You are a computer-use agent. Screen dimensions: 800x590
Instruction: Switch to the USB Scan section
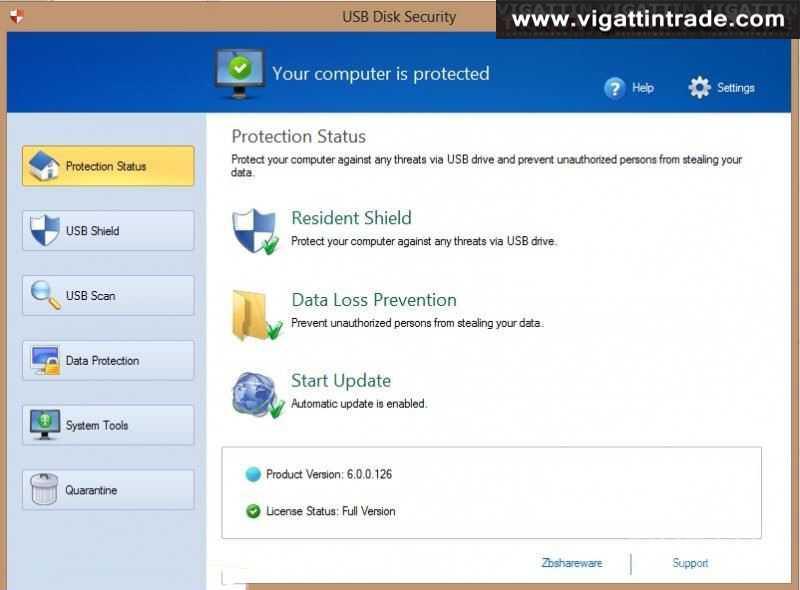click(x=108, y=296)
